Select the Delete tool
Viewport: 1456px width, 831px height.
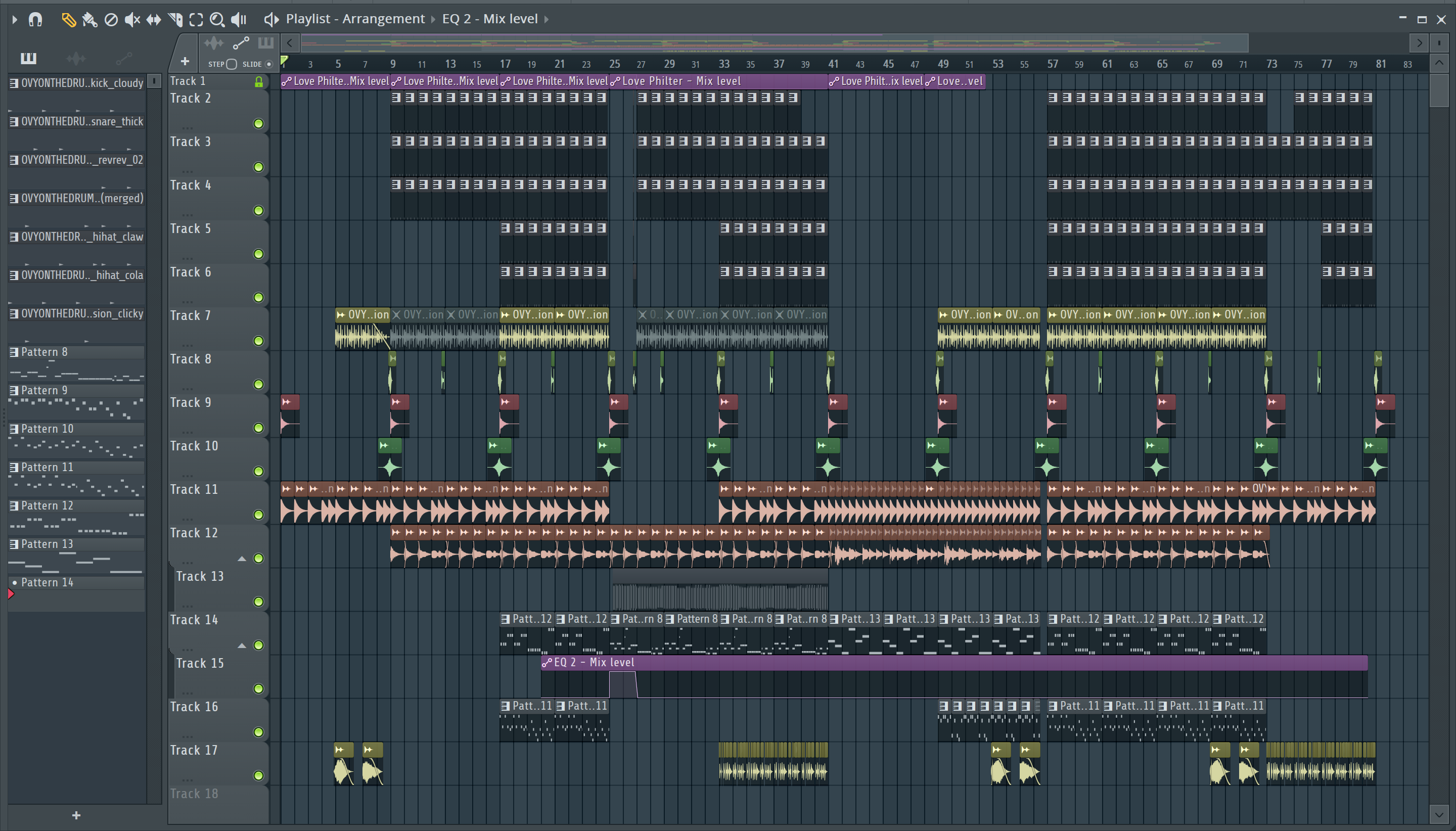(111, 20)
